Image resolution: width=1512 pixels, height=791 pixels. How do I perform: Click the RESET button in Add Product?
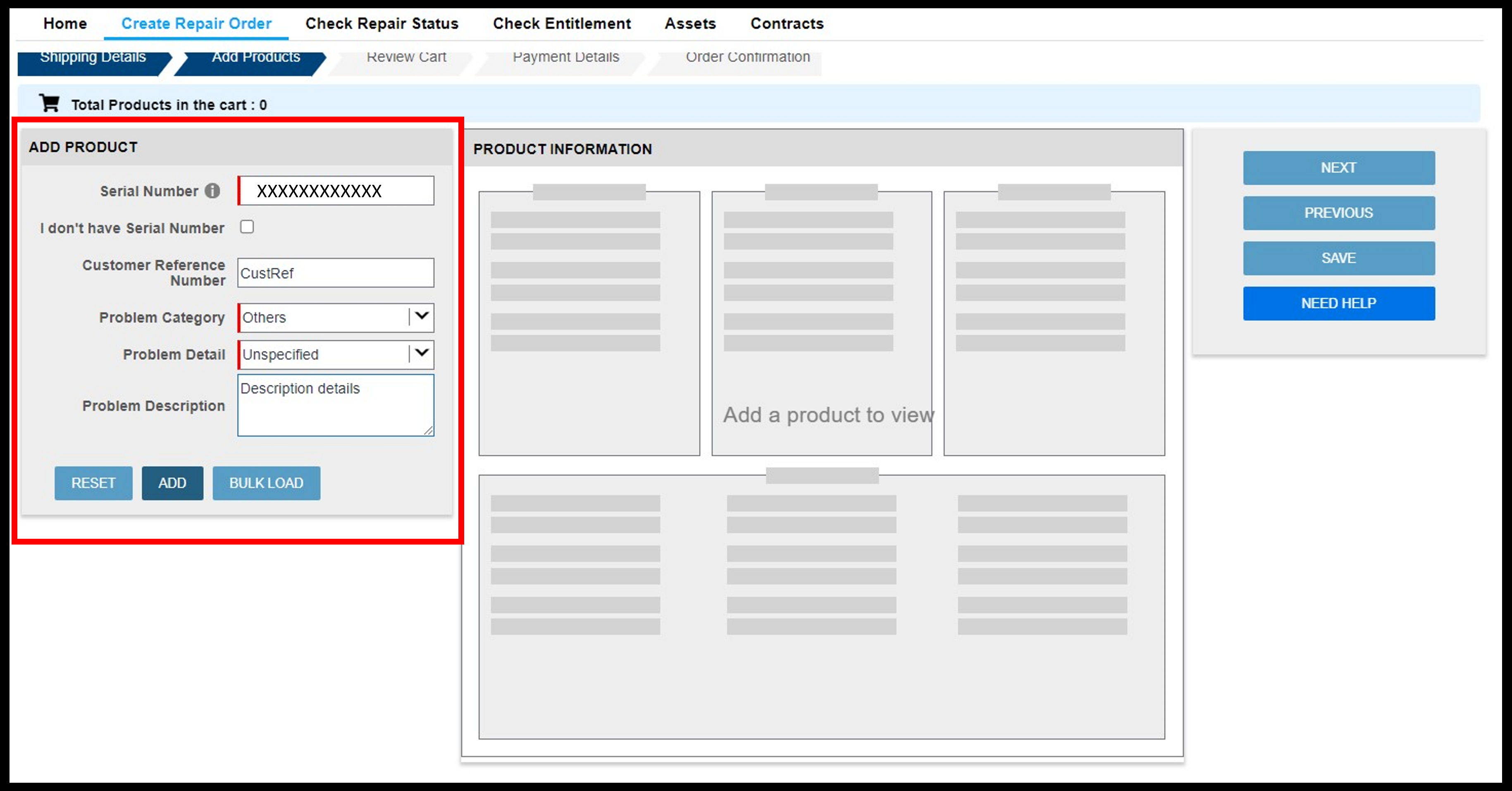[93, 483]
